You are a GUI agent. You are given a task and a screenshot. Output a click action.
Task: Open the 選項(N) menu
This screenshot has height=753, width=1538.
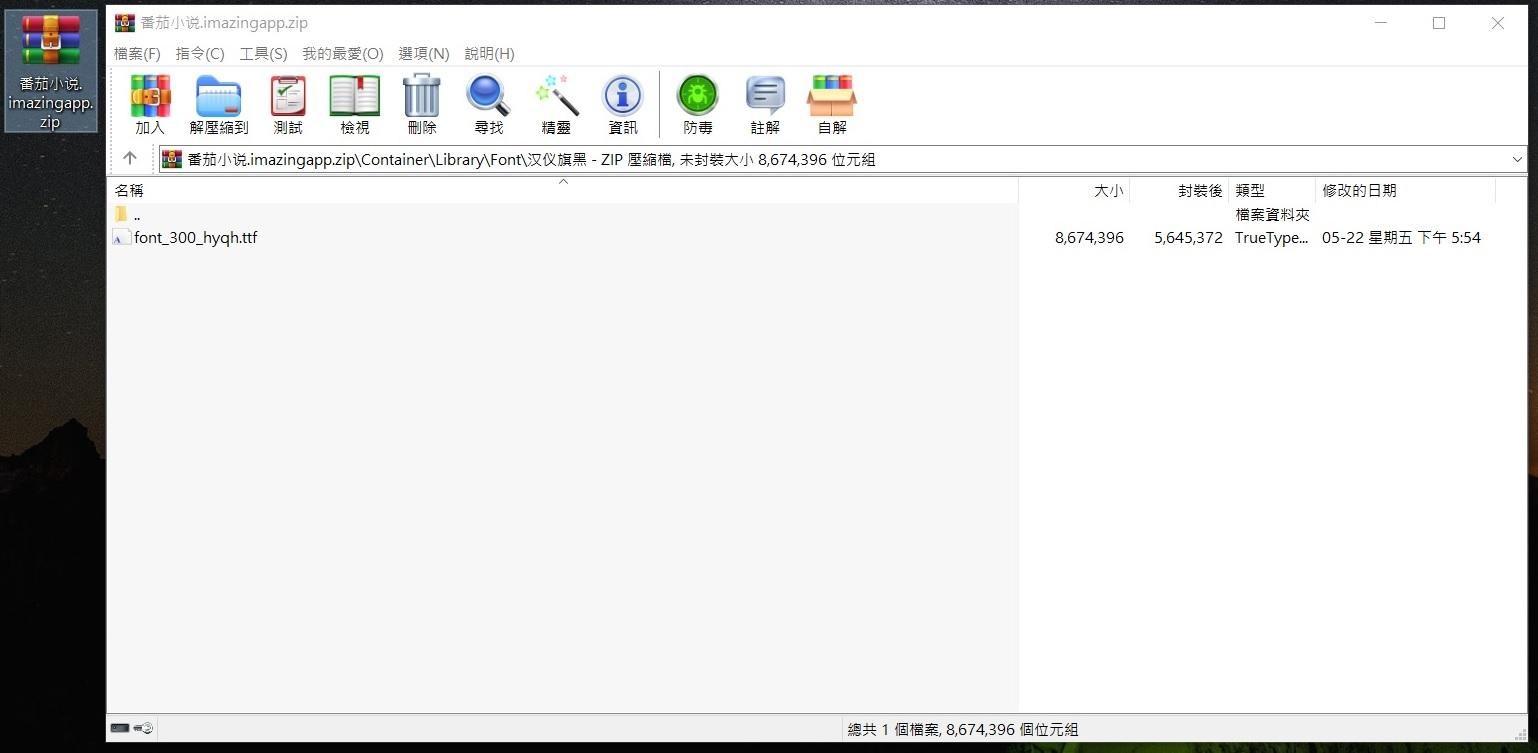point(423,53)
